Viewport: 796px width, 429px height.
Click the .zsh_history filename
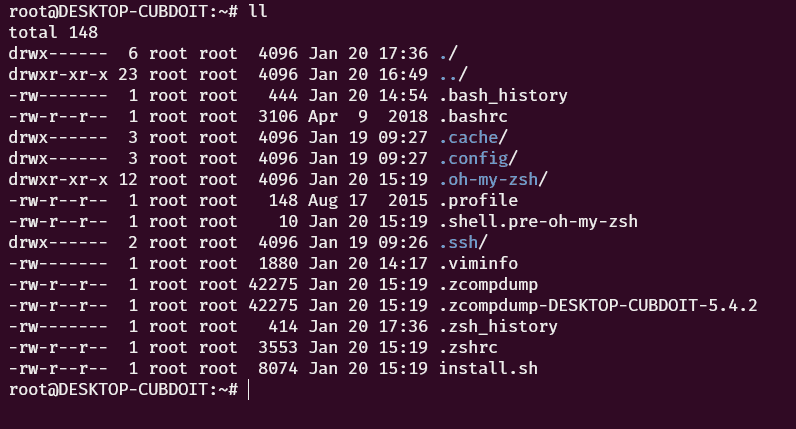[x=498, y=326]
